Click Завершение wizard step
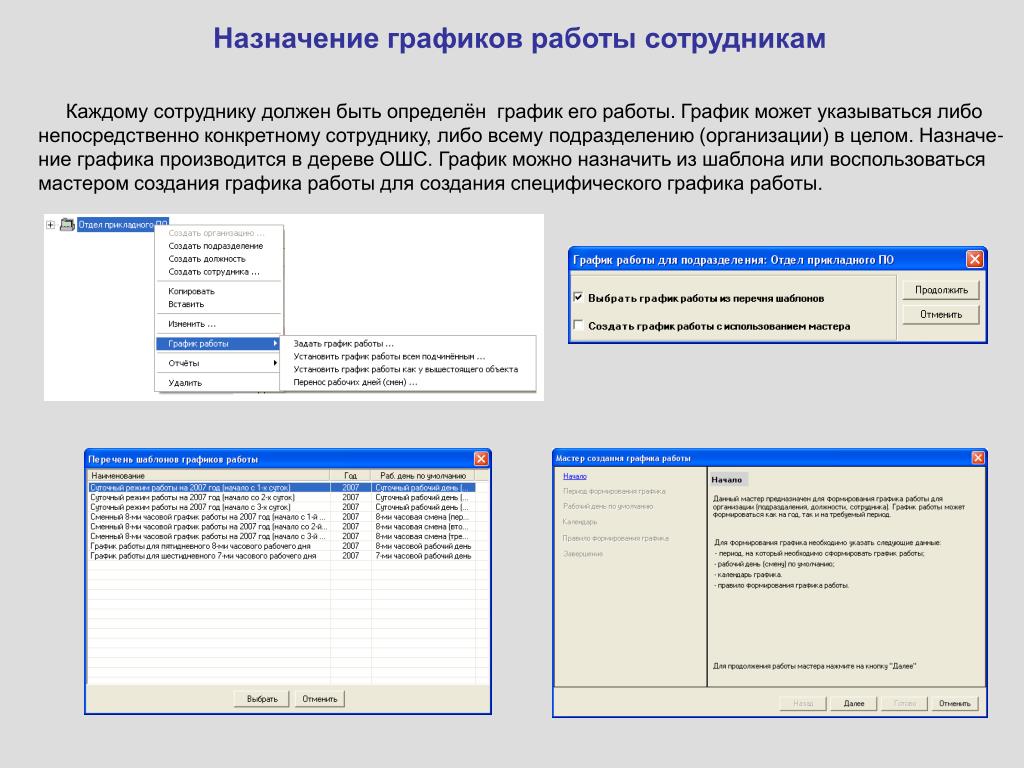The width and height of the screenshot is (1024, 768). tap(583, 554)
